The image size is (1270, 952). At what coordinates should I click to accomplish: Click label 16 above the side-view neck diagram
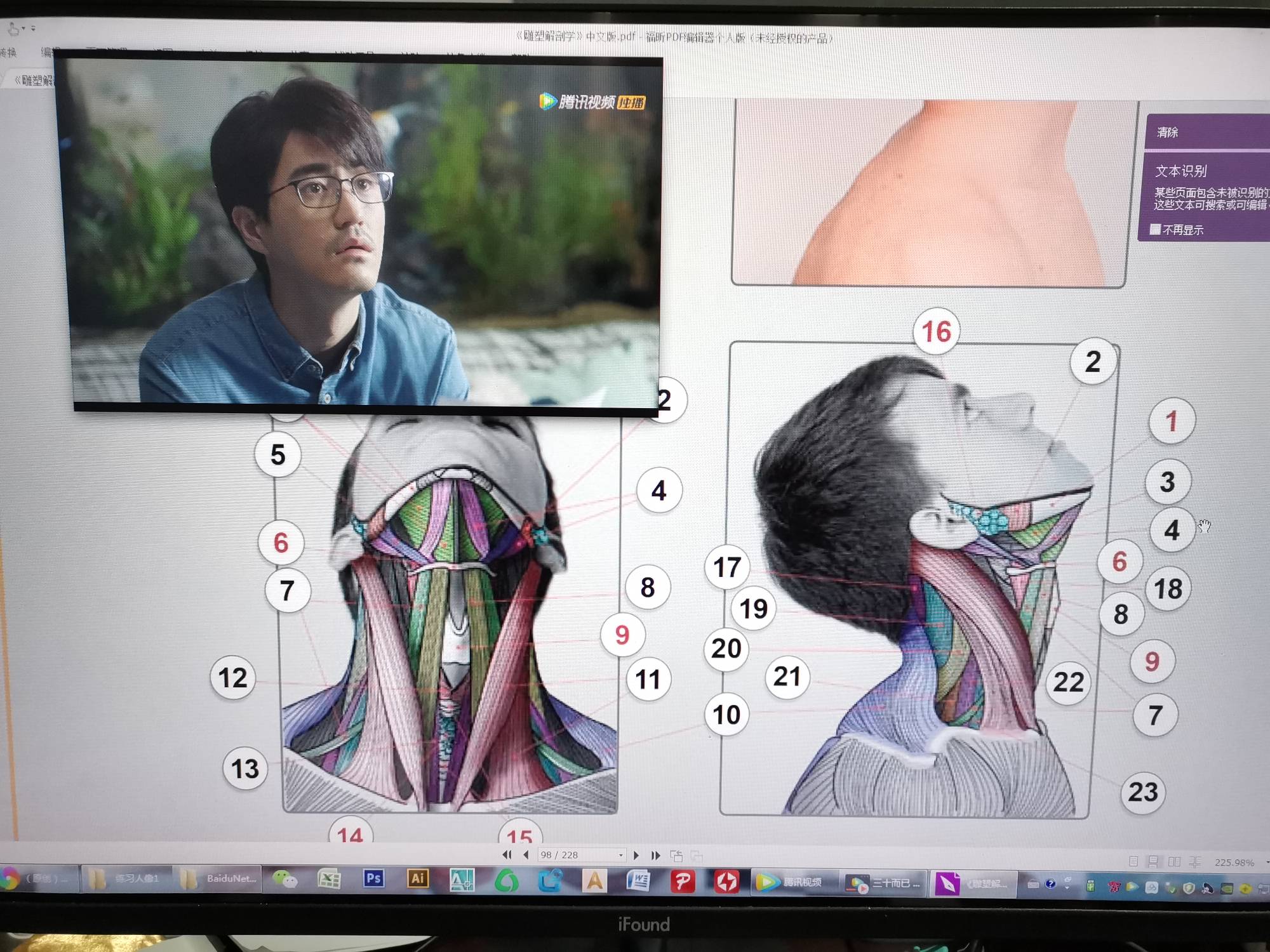point(937,331)
